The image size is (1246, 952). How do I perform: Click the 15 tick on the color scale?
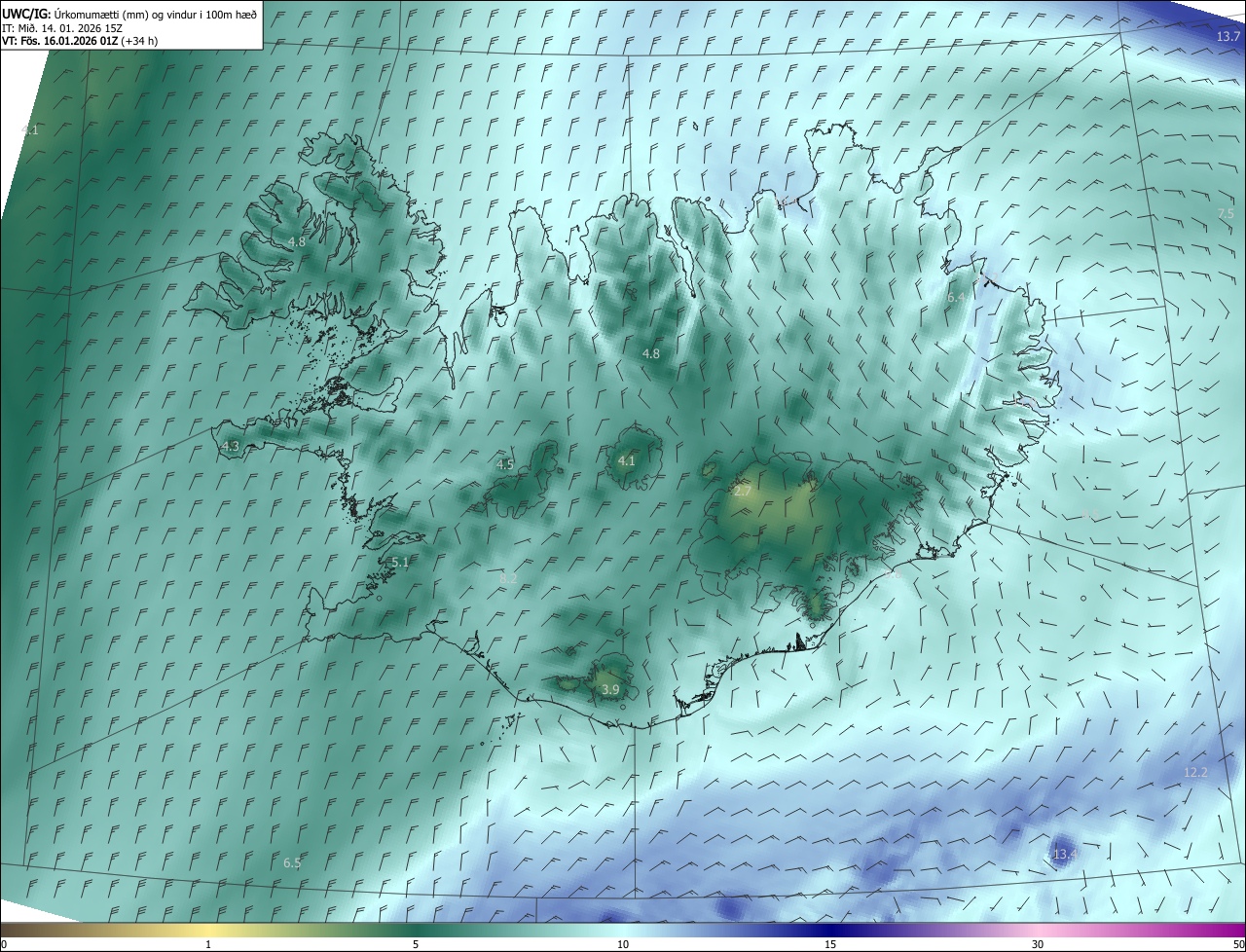coord(830,944)
